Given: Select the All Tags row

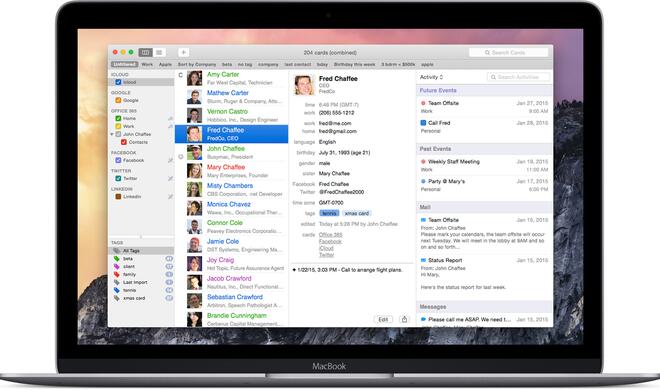Looking at the screenshot, I should (x=141, y=251).
